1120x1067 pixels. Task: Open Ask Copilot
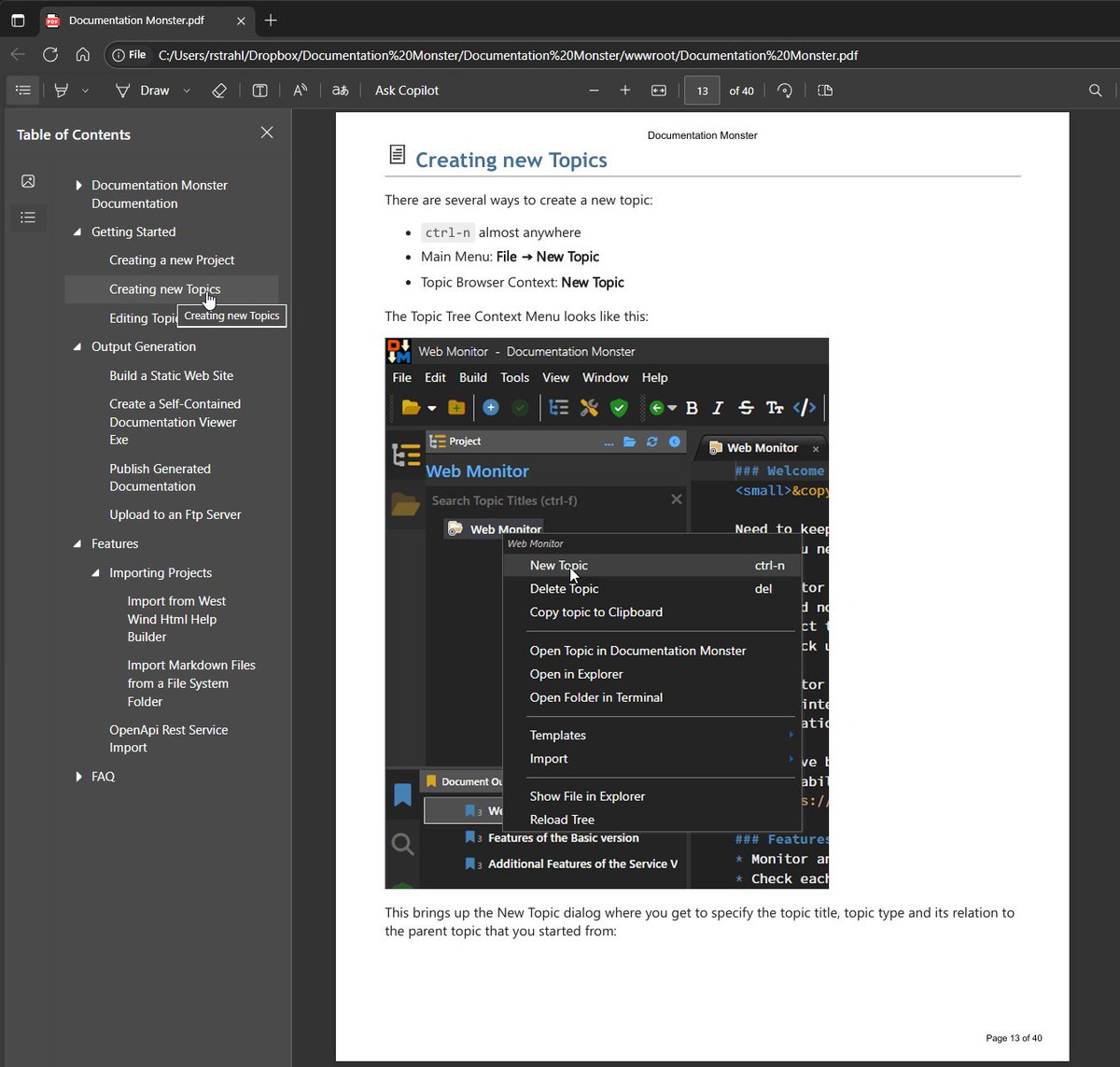tap(407, 91)
